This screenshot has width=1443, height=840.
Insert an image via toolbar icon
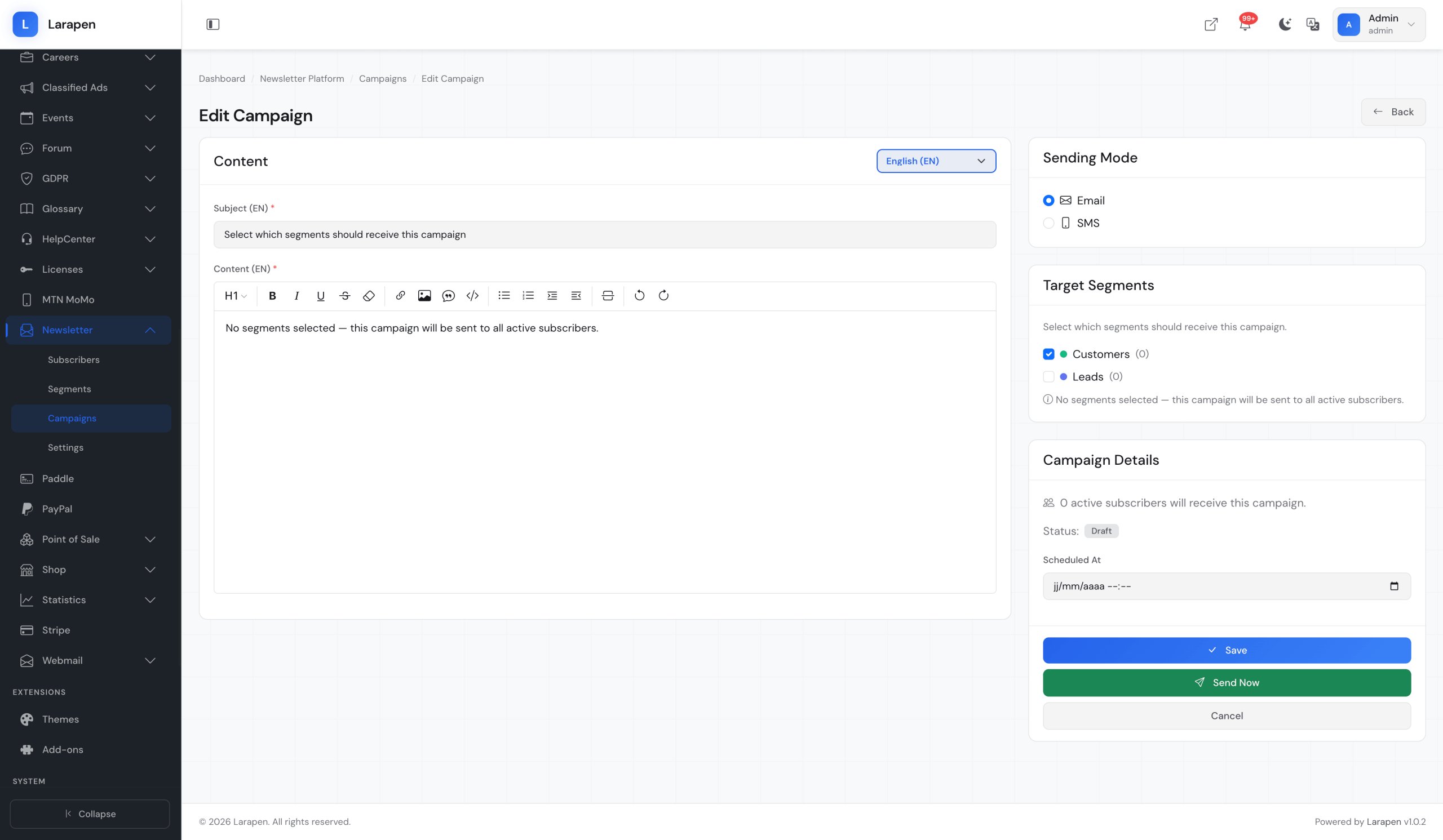tap(424, 296)
